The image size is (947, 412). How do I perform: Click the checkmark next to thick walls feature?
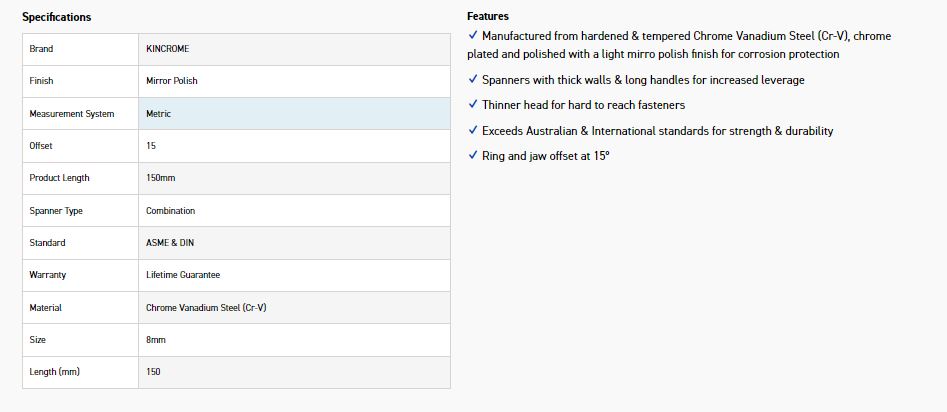point(473,79)
